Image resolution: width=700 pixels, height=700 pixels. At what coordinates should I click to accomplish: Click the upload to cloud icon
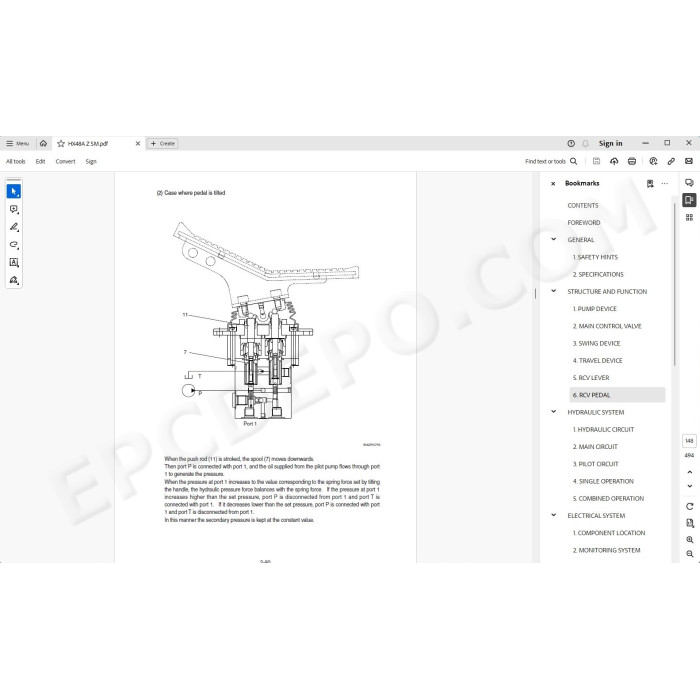pos(614,161)
